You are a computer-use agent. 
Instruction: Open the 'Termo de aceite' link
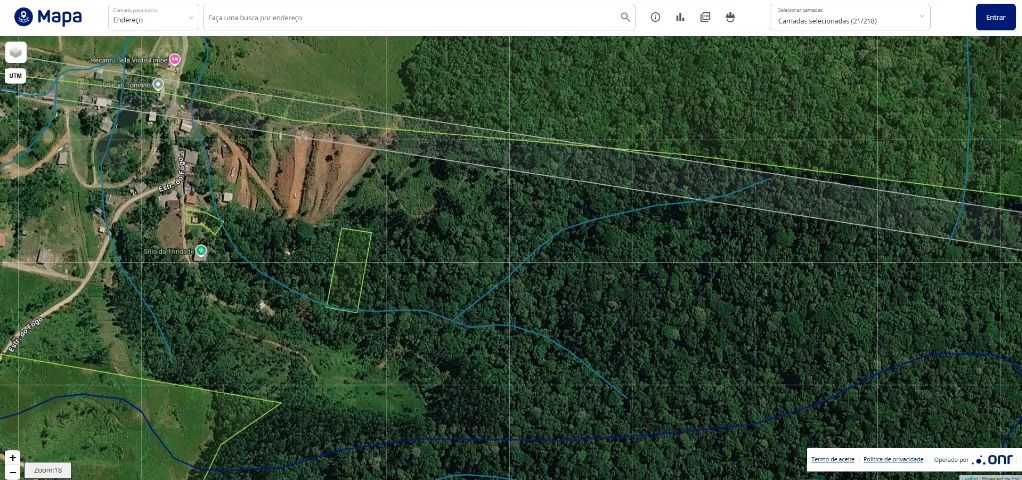[832, 460]
